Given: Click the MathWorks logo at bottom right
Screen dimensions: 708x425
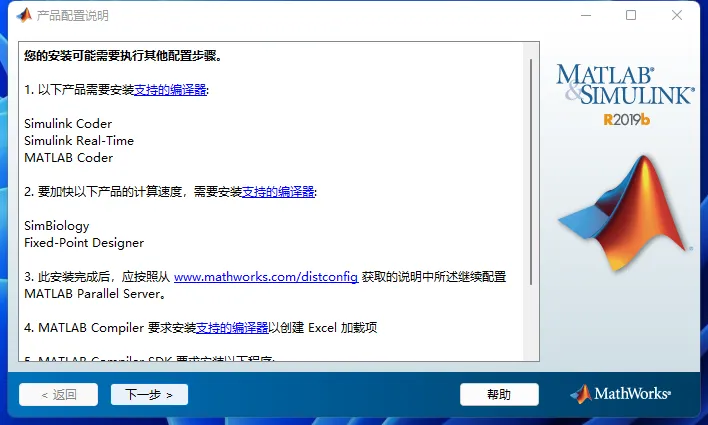Looking at the screenshot, I should 620,394.
